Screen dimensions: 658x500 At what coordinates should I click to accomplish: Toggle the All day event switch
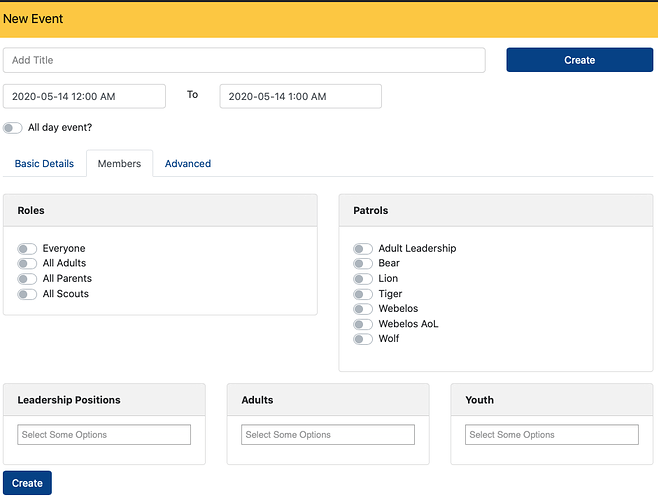point(13,128)
